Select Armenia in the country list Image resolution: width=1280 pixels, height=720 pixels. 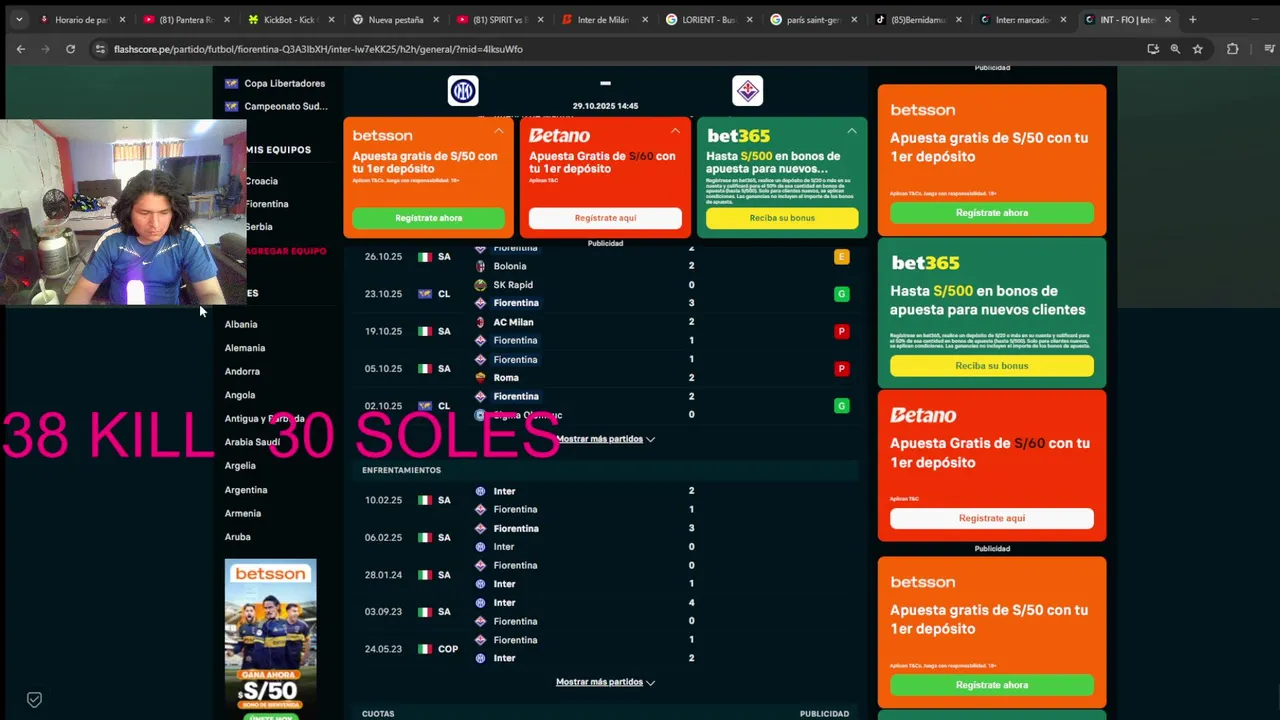[243, 513]
